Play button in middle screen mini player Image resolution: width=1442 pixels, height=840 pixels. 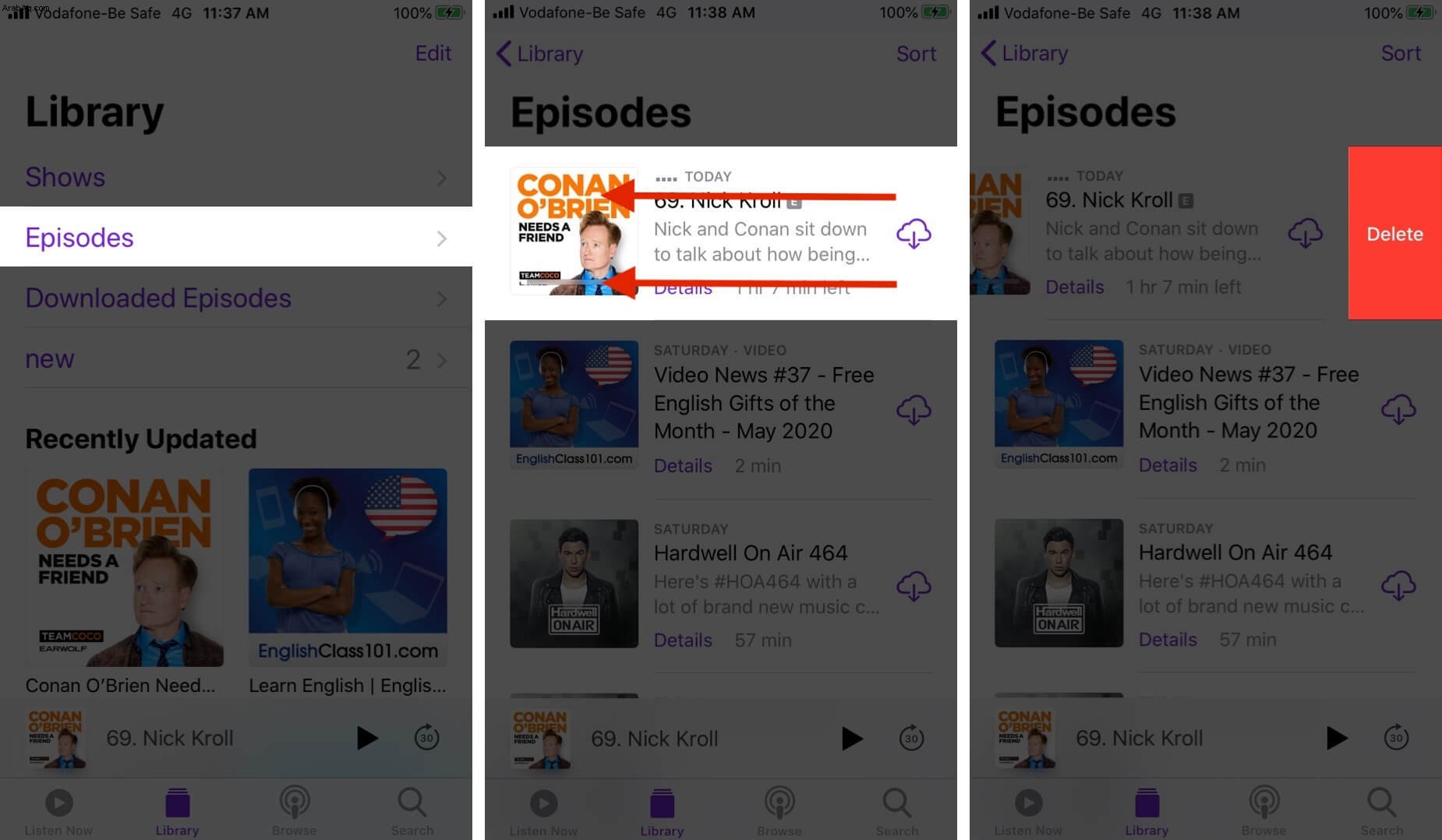[851, 738]
